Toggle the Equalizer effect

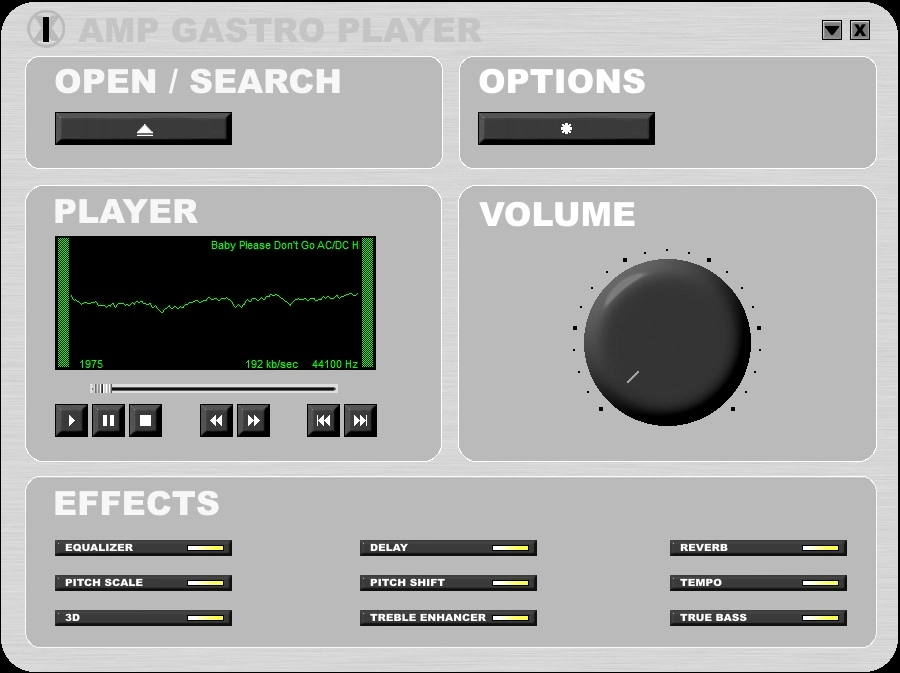click(143, 548)
